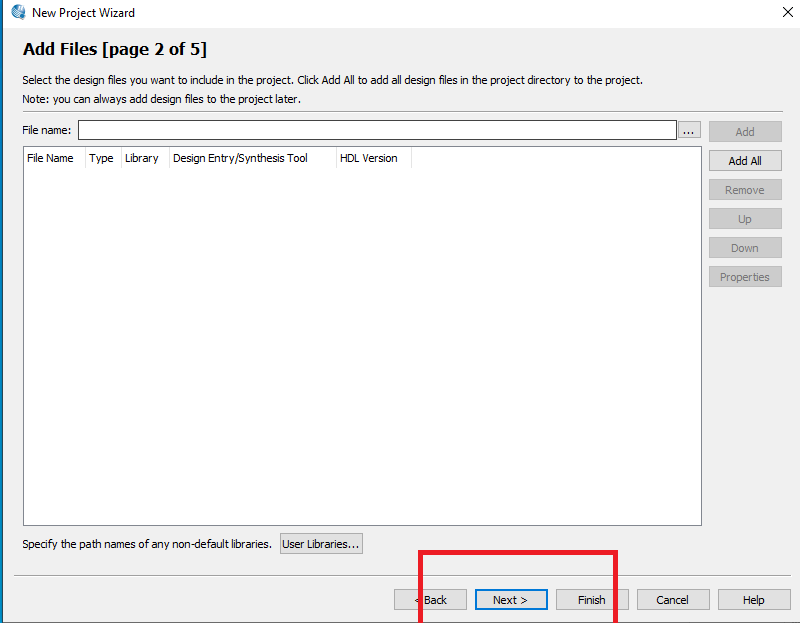Sort by Type column header
Image resolution: width=800 pixels, height=623 pixels.
[103, 158]
